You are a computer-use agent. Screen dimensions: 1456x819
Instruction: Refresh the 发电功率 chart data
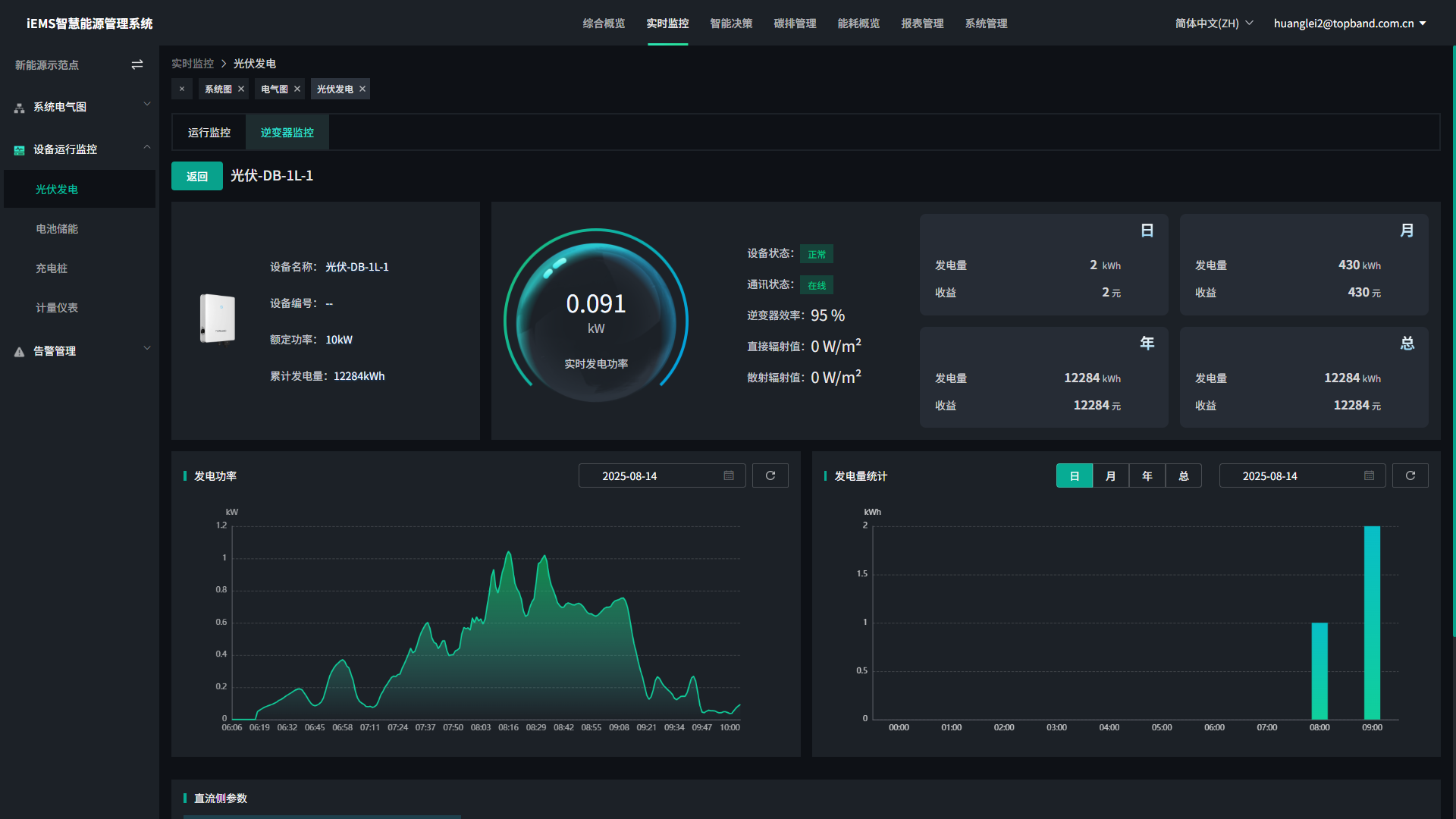click(770, 475)
